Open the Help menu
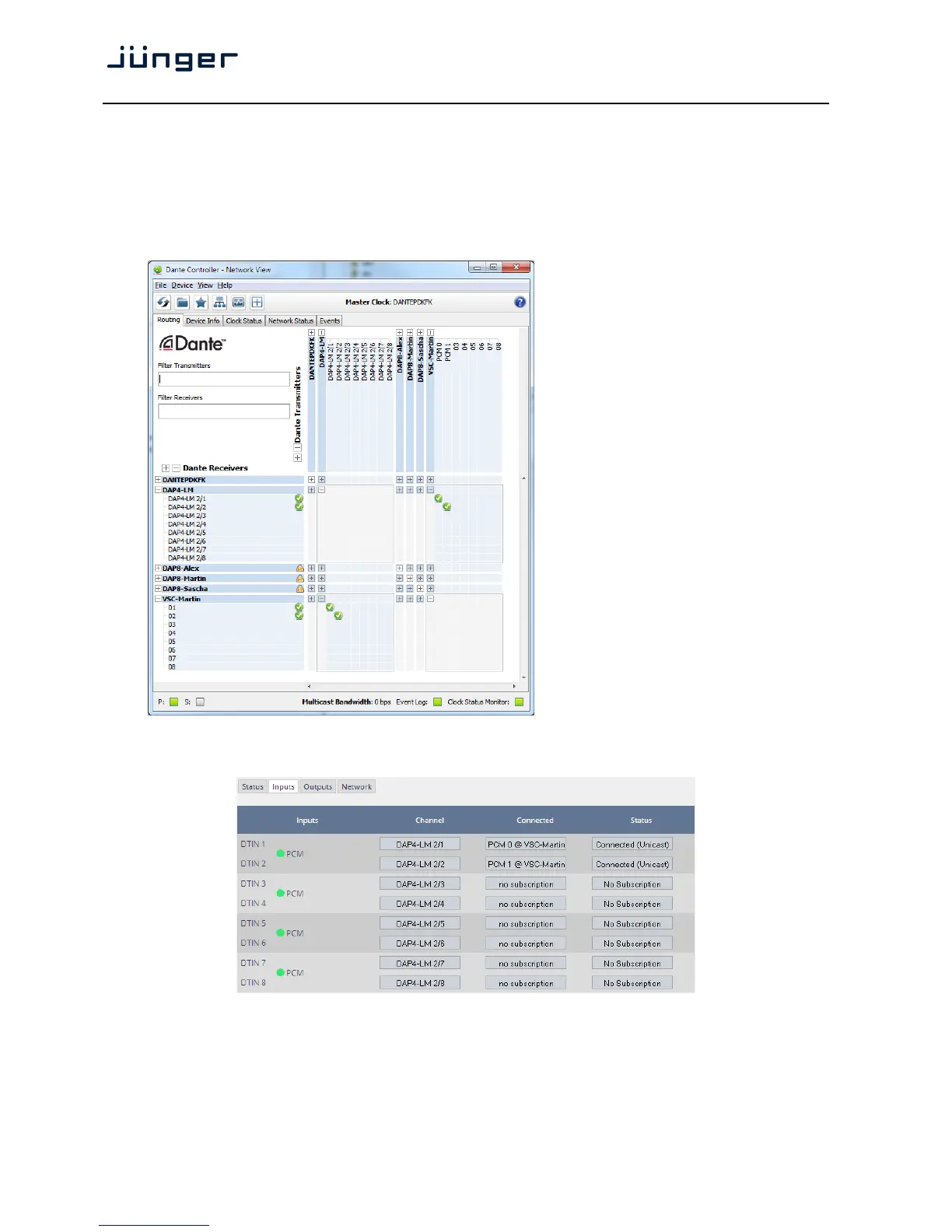The image size is (952, 1232). click(225, 285)
